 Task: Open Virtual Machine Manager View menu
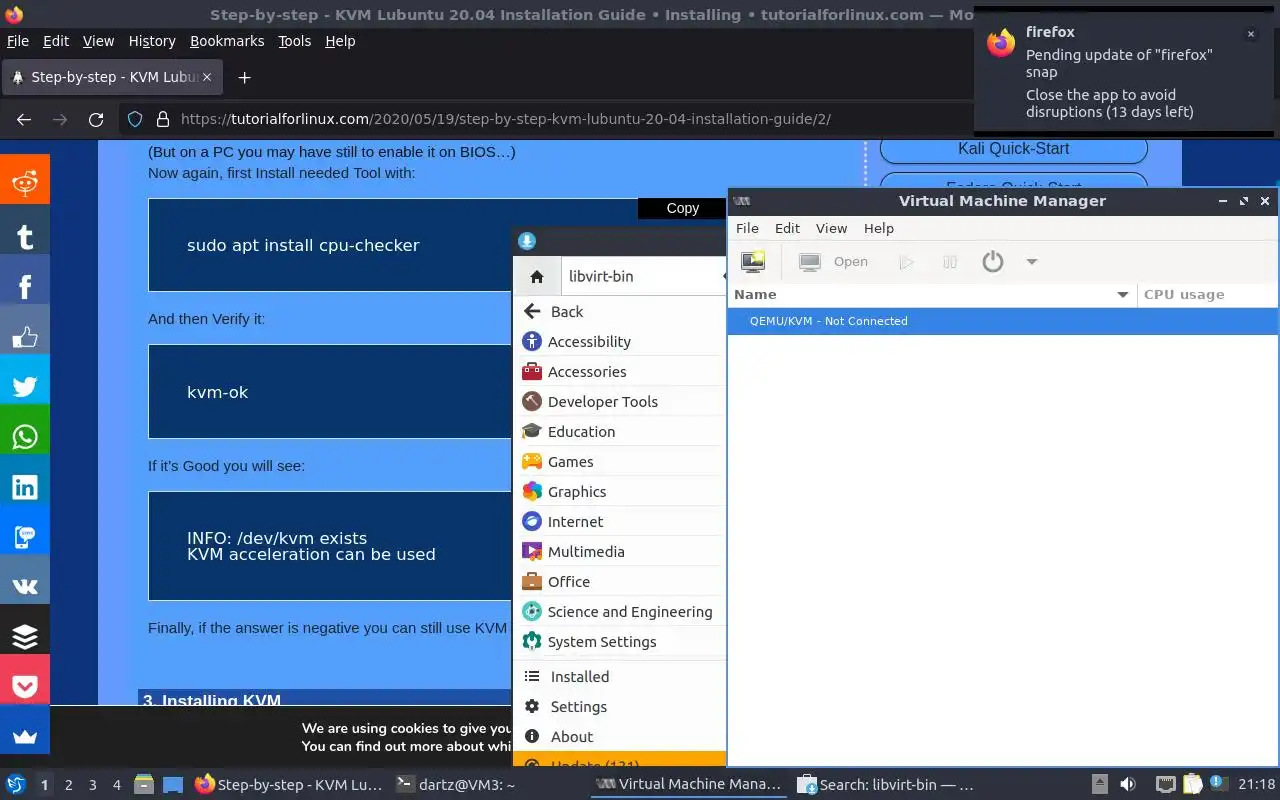(831, 228)
